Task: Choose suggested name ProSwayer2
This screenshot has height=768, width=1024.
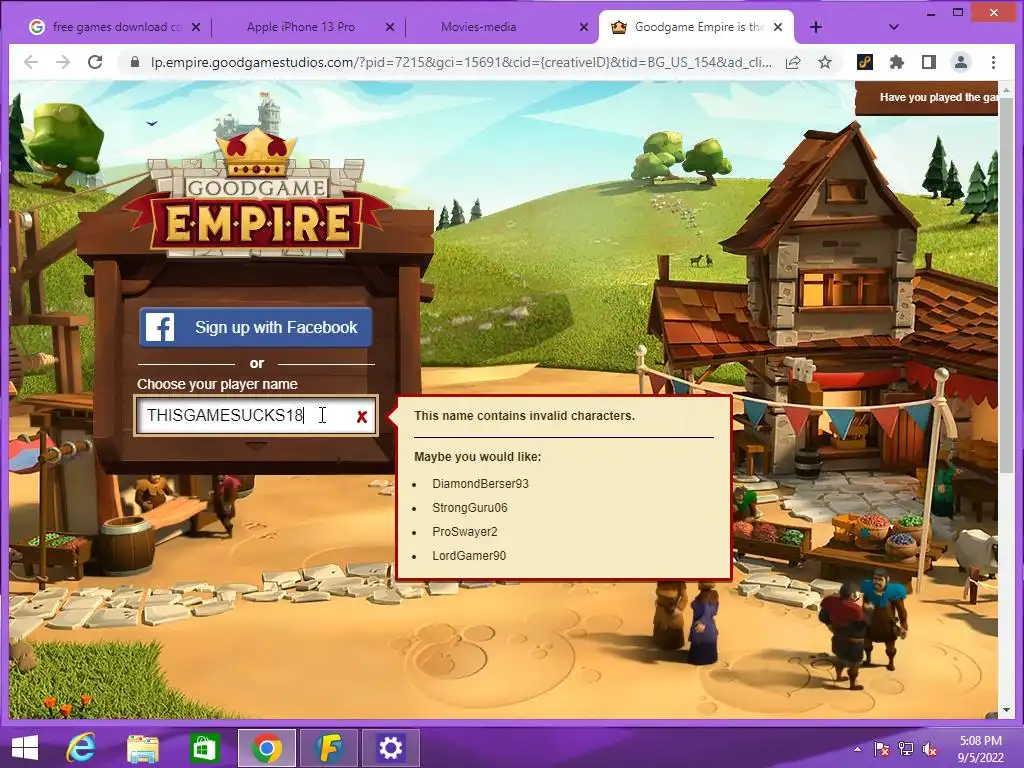Action: (464, 532)
